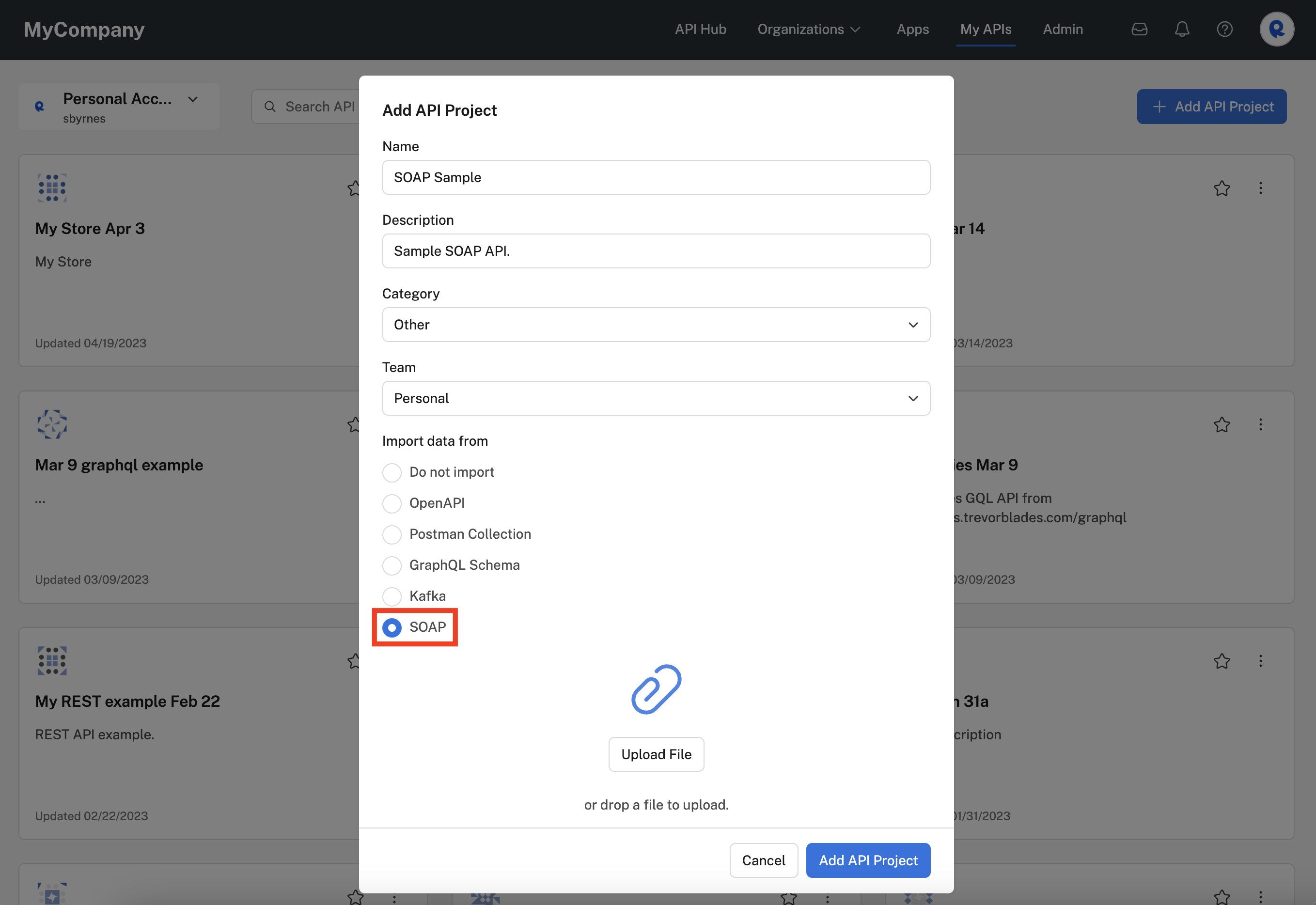Image resolution: width=1316 pixels, height=905 pixels.
Task: Open the help question mark icon
Action: 1224,30
